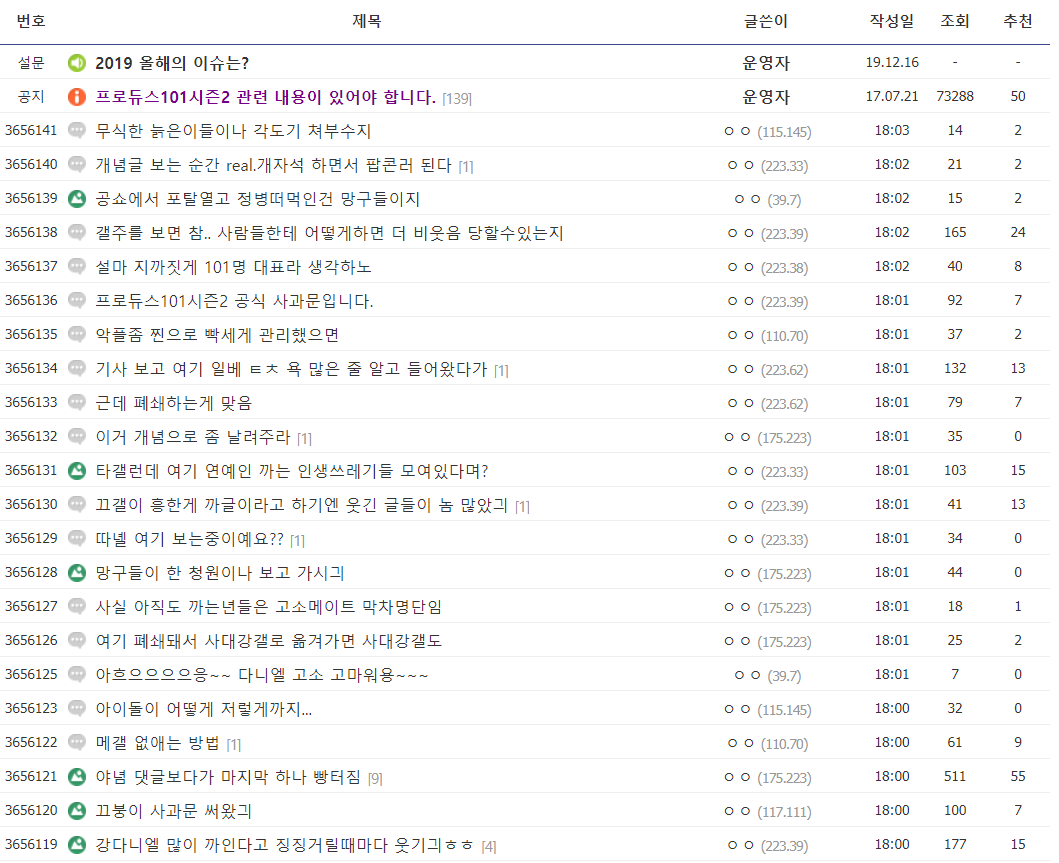Click author 운영자 on the 설문 row
The width and height of the screenshot is (1059, 863).
(766, 63)
